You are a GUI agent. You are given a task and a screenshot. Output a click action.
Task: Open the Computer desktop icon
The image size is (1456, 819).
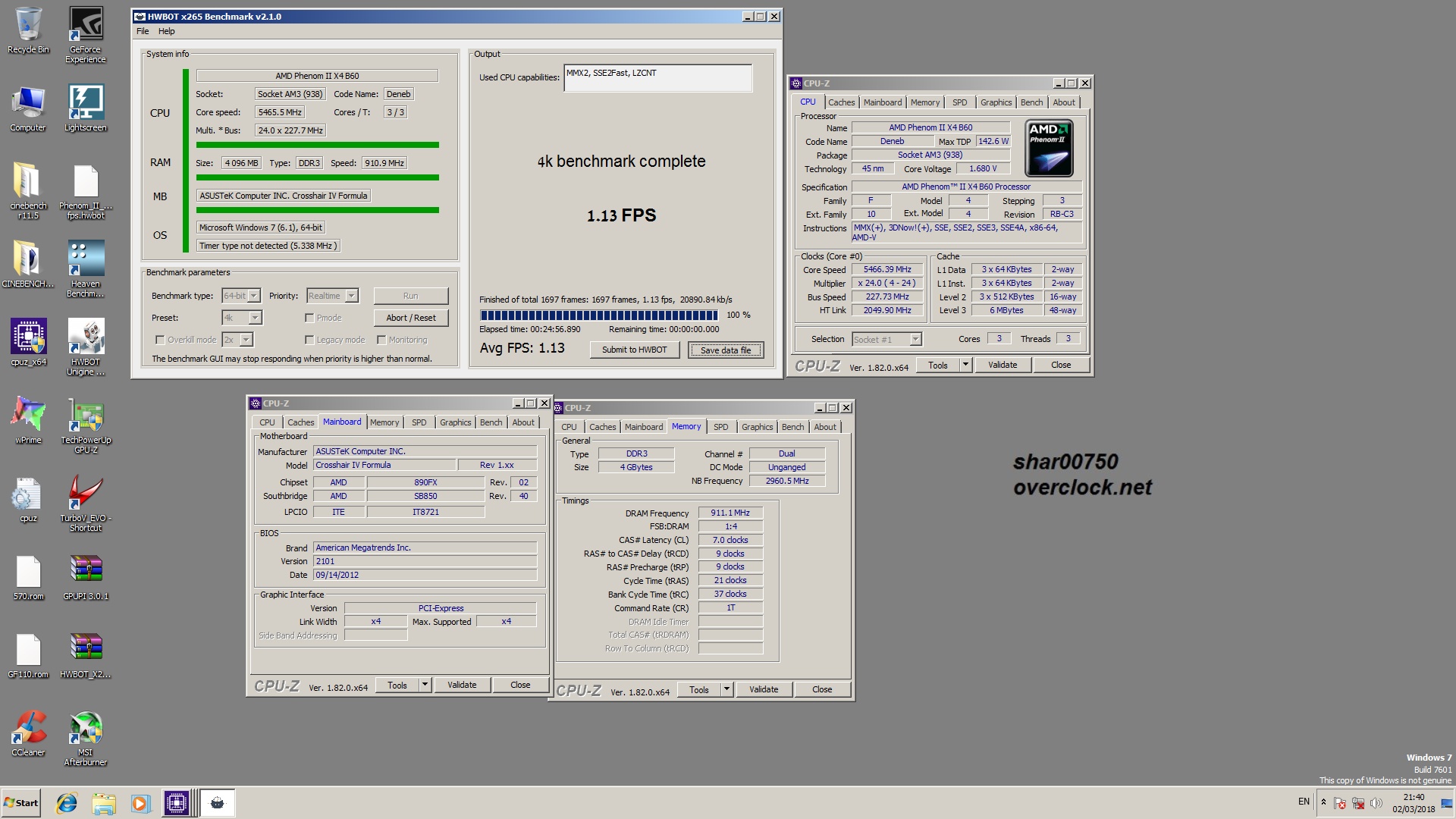(28, 108)
